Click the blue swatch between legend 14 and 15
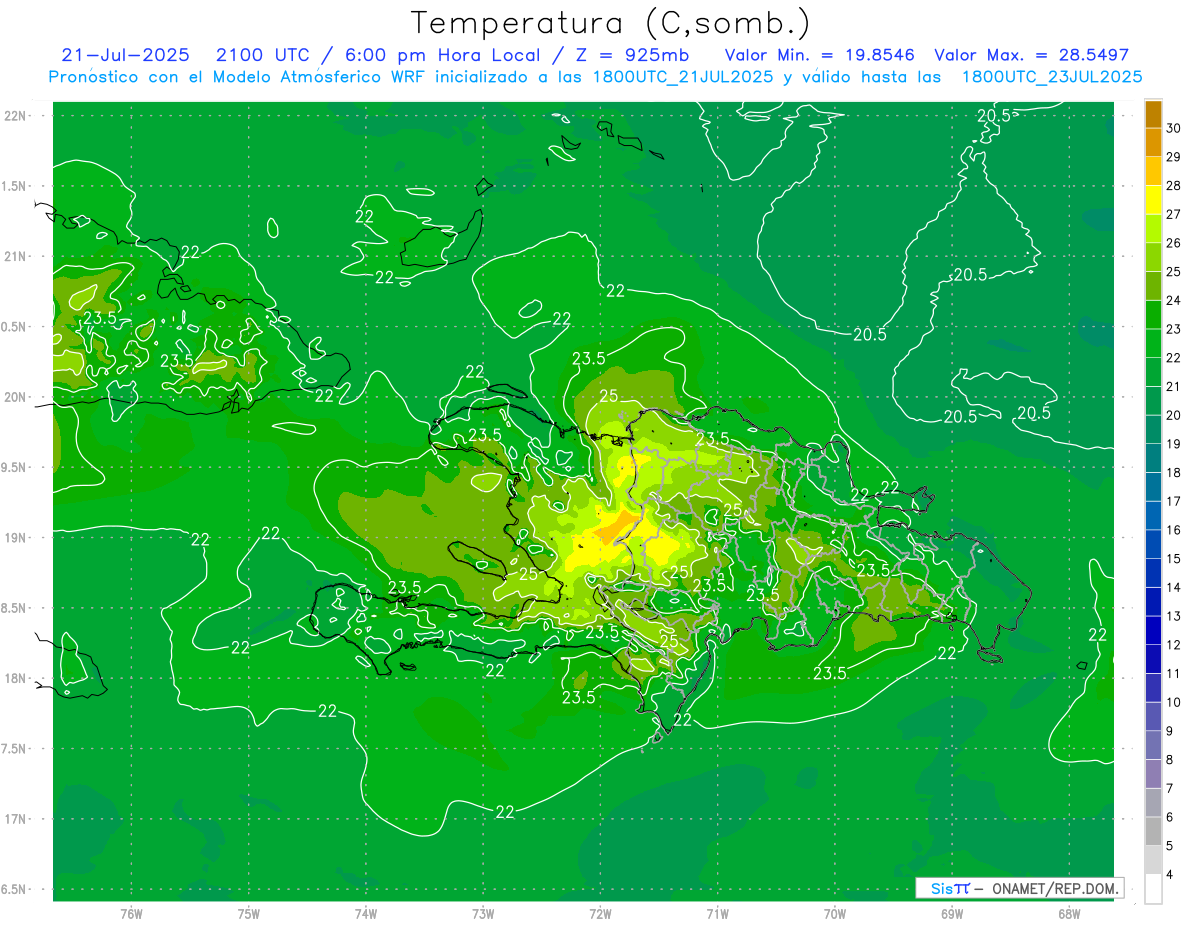This screenshot has width=1200, height=927. tap(1153, 573)
